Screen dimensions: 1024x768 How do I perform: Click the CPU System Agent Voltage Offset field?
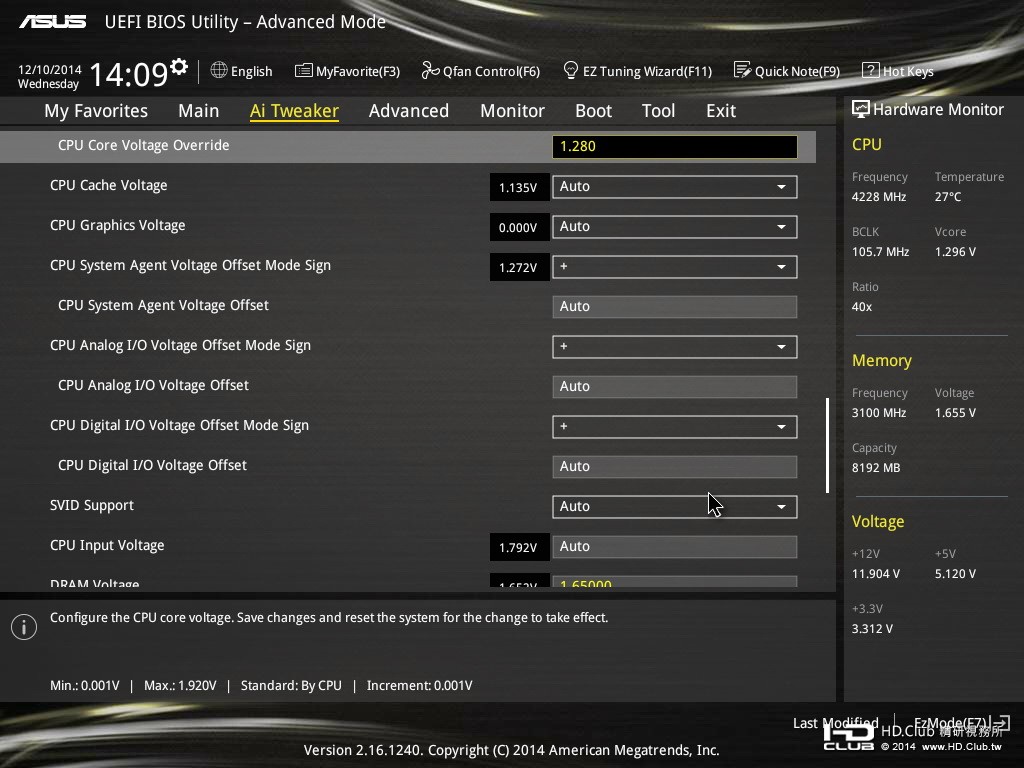tap(675, 306)
